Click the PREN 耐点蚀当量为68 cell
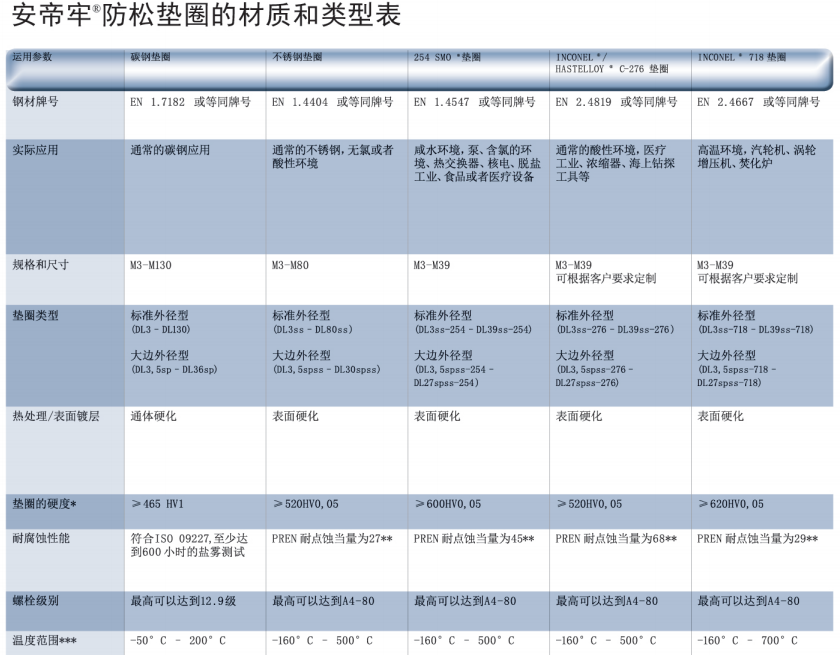The image size is (840, 655). [616, 538]
